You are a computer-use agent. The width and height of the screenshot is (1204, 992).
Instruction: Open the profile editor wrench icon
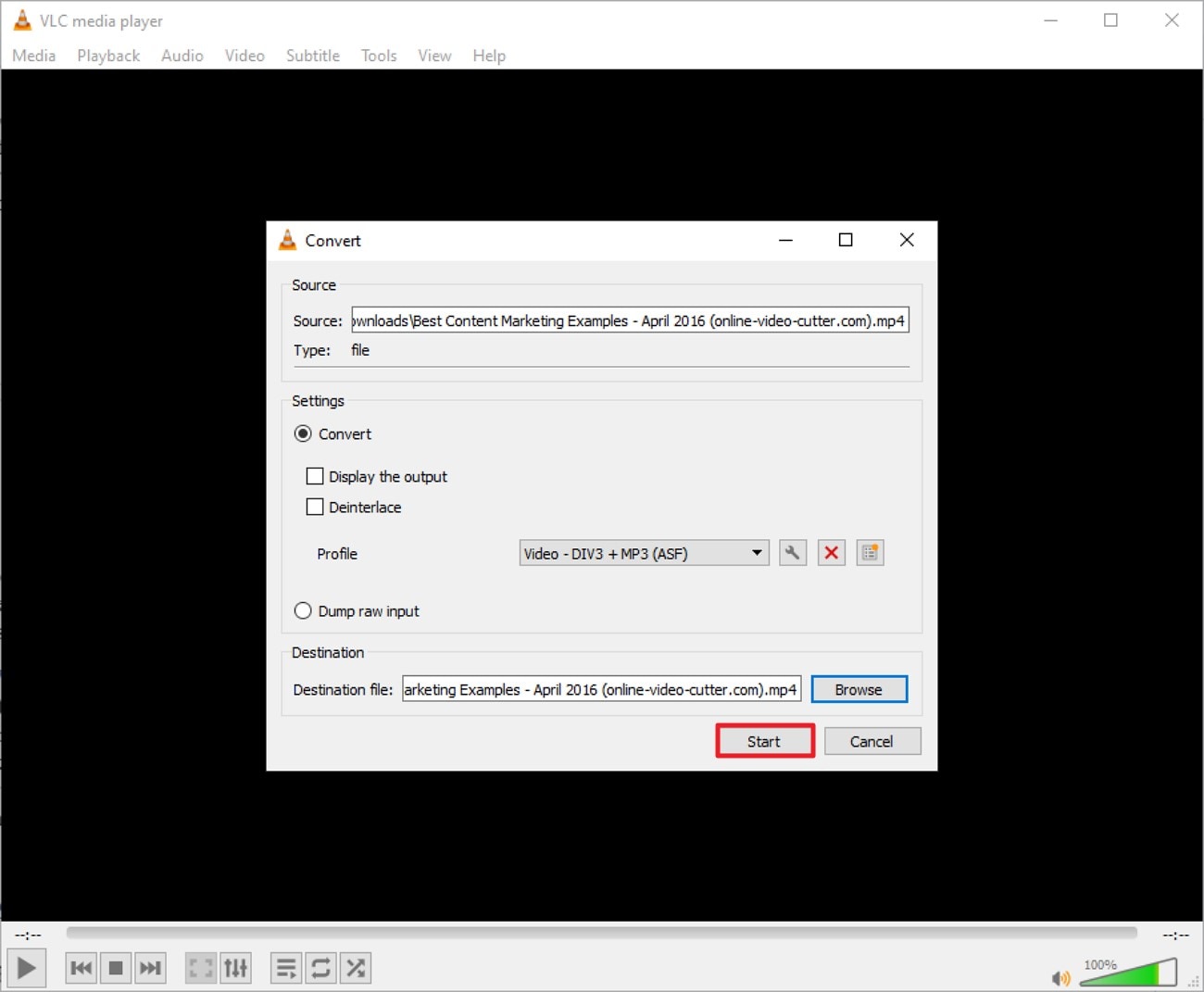pos(792,552)
